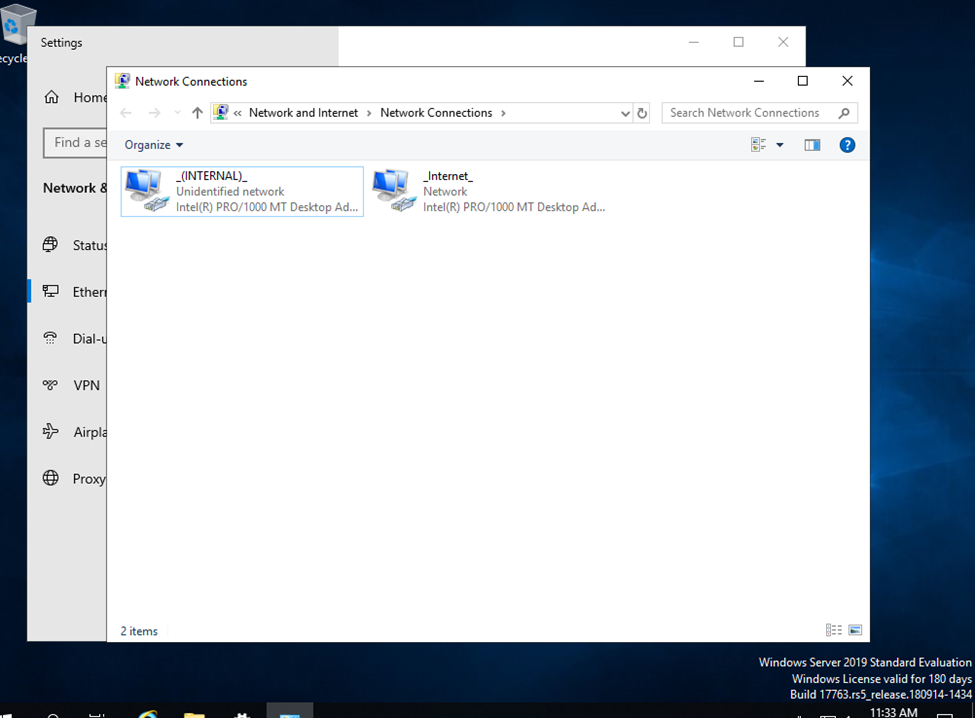Minimize the Settings window
The image size is (975, 718).
point(694,42)
